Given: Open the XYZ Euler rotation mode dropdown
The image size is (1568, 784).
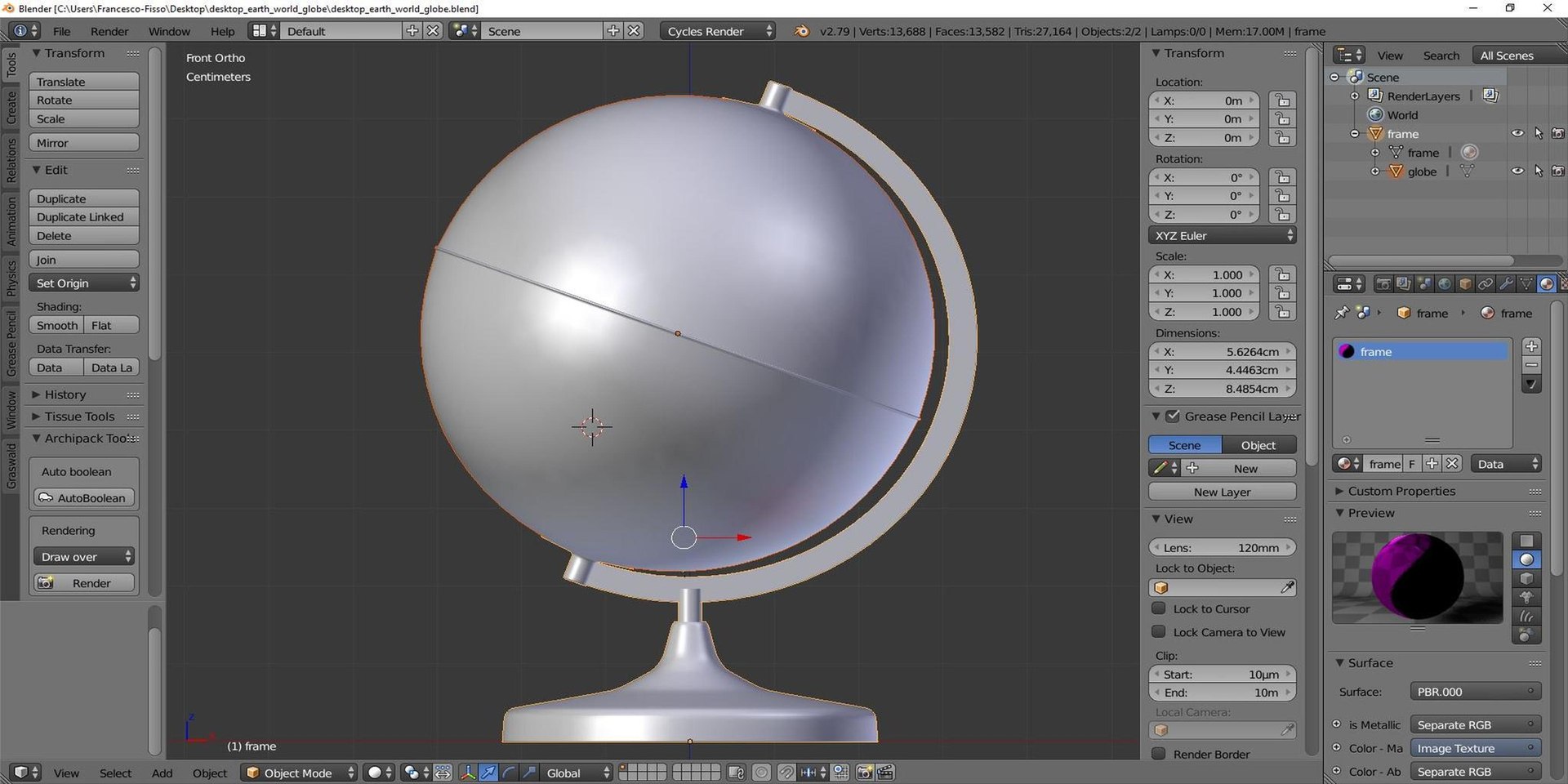Looking at the screenshot, I should click(1223, 235).
